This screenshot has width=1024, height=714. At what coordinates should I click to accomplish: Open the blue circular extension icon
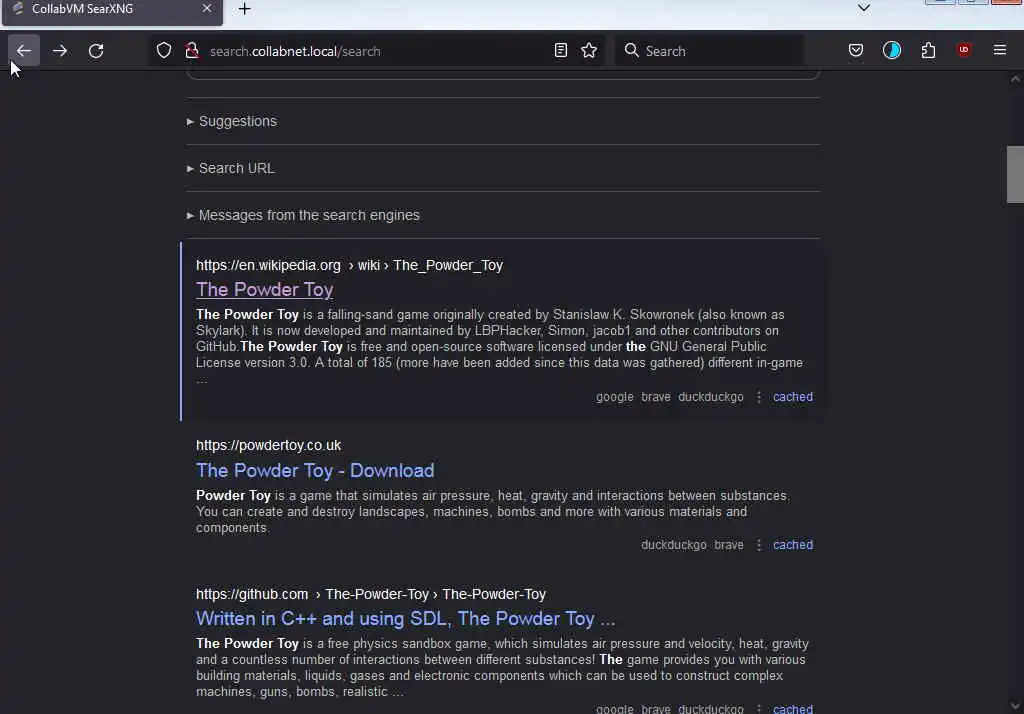(x=891, y=50)
